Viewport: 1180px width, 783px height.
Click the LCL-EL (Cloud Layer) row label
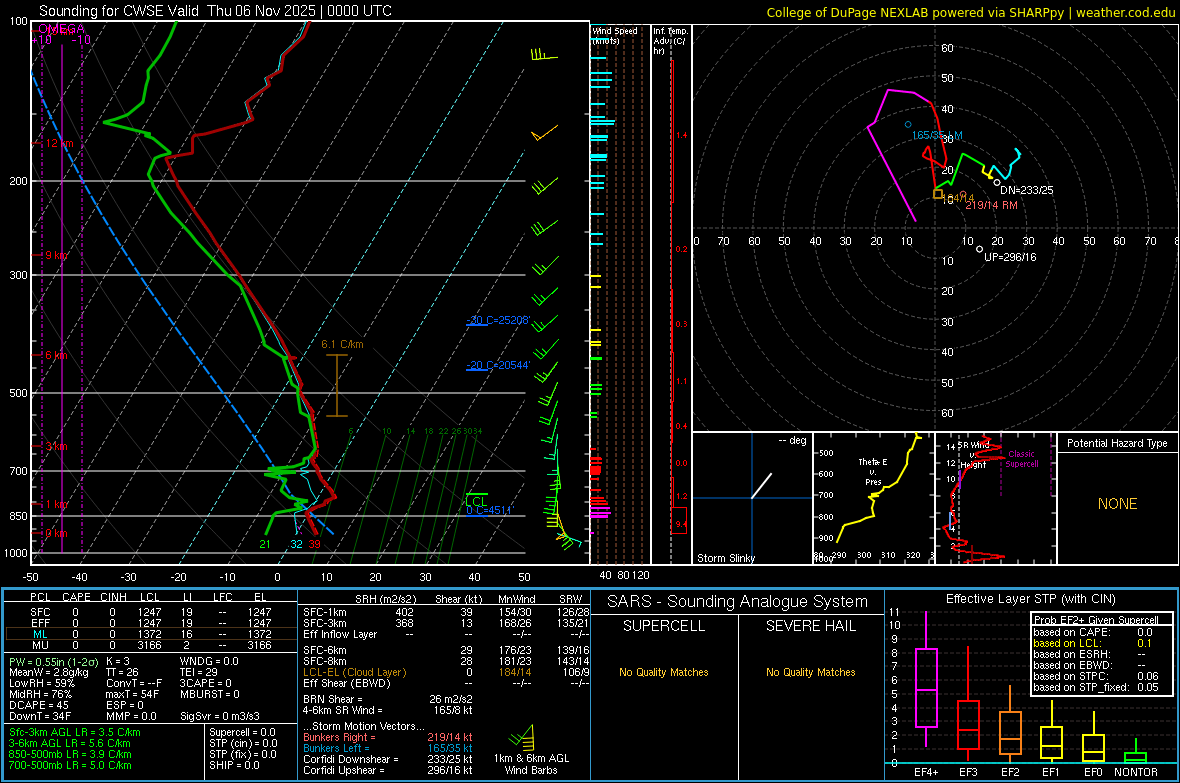[354, 672]
